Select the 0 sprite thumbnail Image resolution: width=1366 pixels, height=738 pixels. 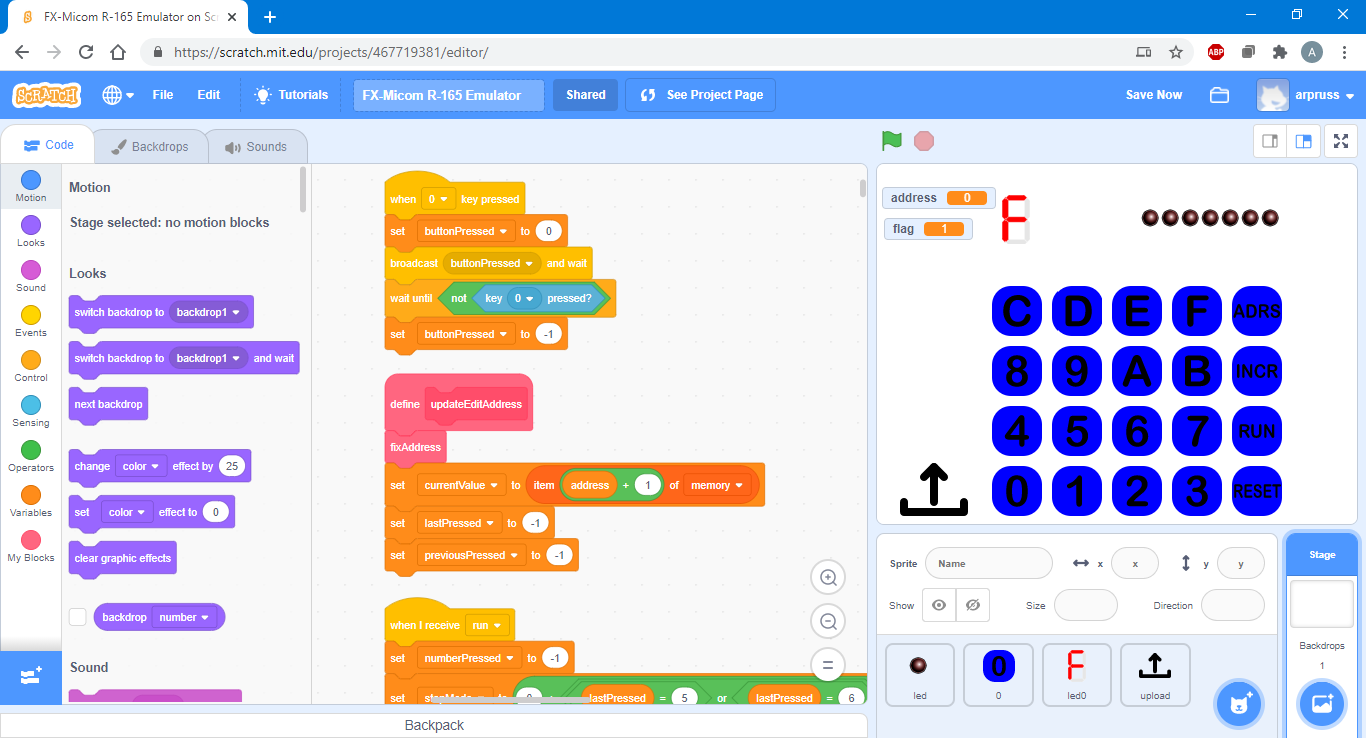[x=998, y=675]
